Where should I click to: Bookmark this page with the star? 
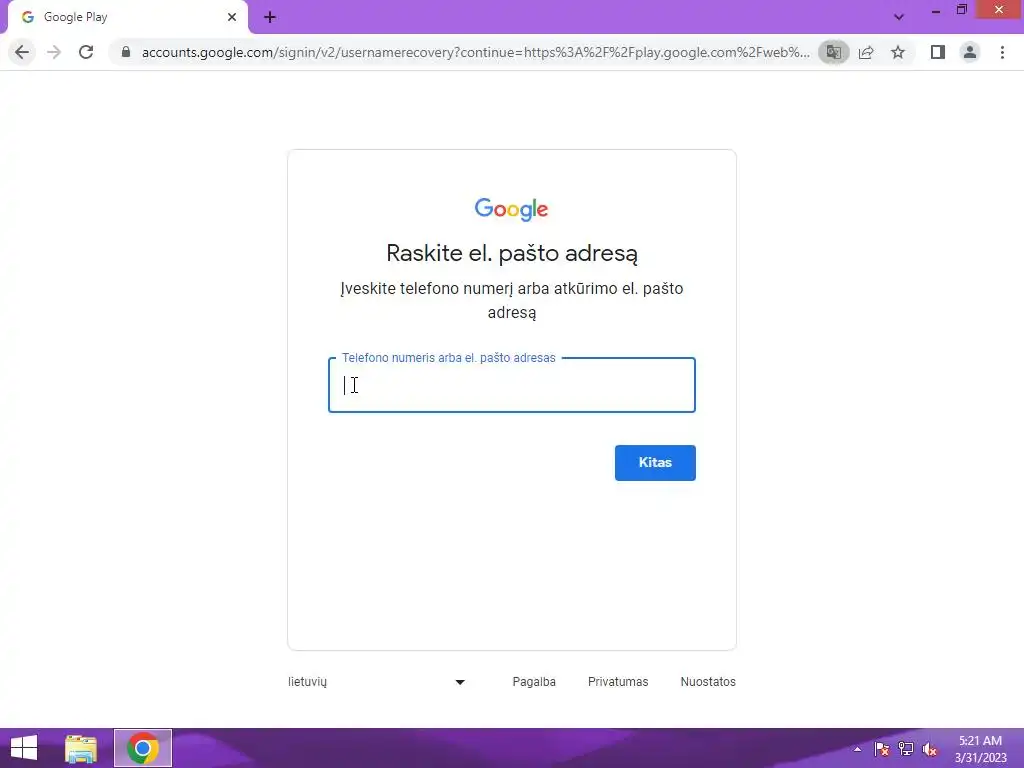pos(898,52)
